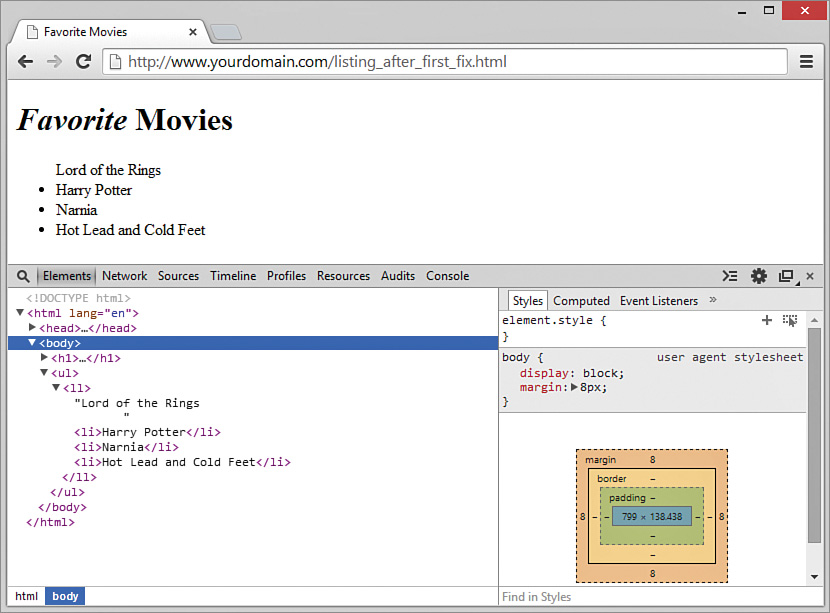
Task: Toggle the console drawer open
Action: pos(729,276)
